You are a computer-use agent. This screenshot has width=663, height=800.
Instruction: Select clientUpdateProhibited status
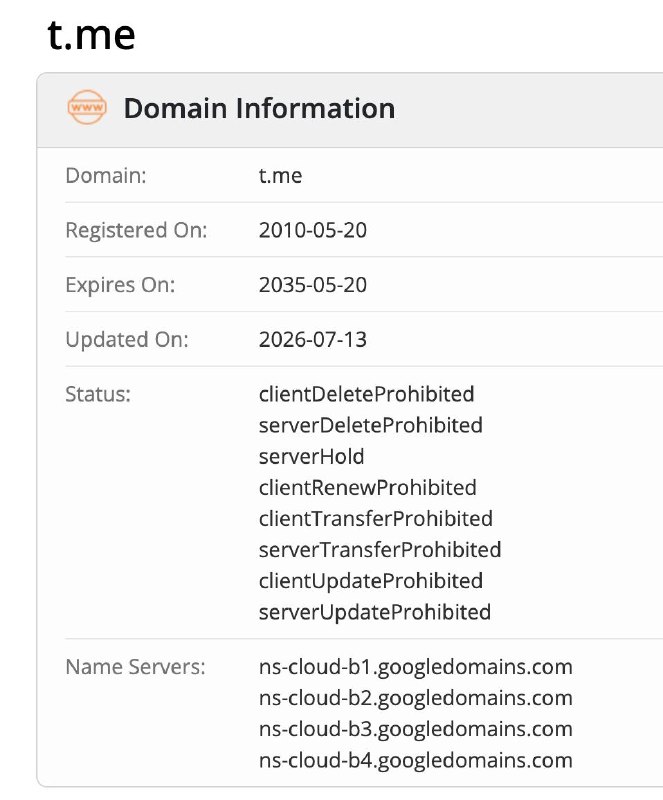coord(371,581)
